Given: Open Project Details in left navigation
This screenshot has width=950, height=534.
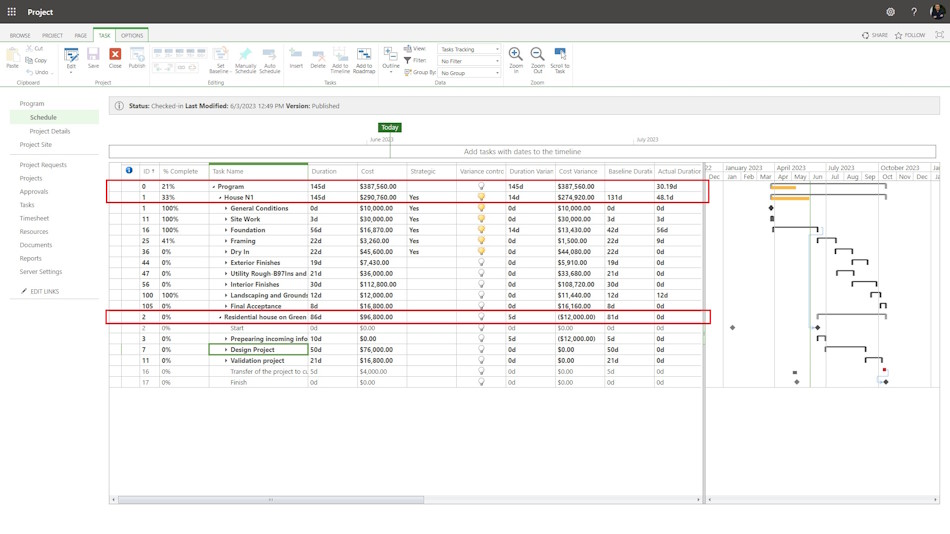Looking at the screenshot, I should [50, 131].
